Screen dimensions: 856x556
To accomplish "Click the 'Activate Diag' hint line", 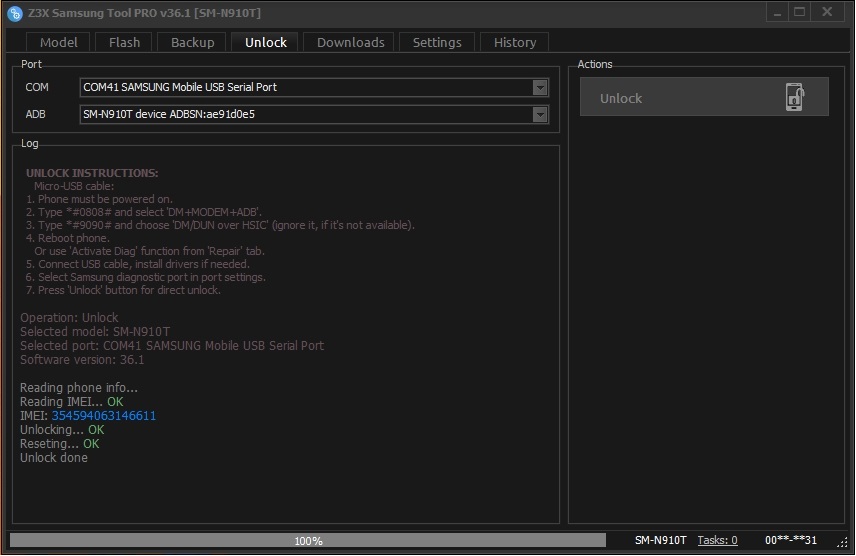I will point(150,251).
